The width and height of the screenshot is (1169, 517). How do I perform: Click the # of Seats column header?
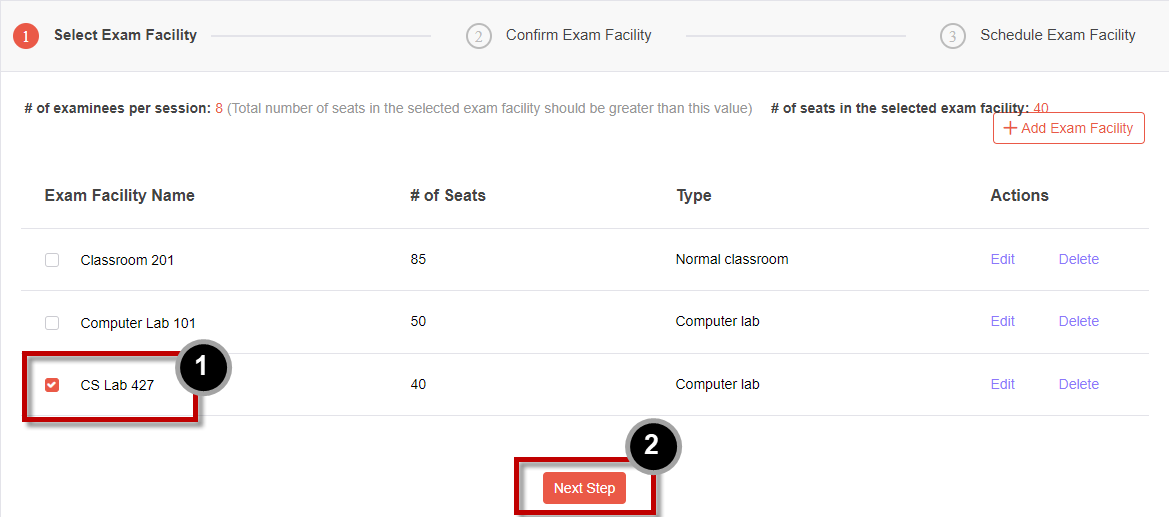448,195
